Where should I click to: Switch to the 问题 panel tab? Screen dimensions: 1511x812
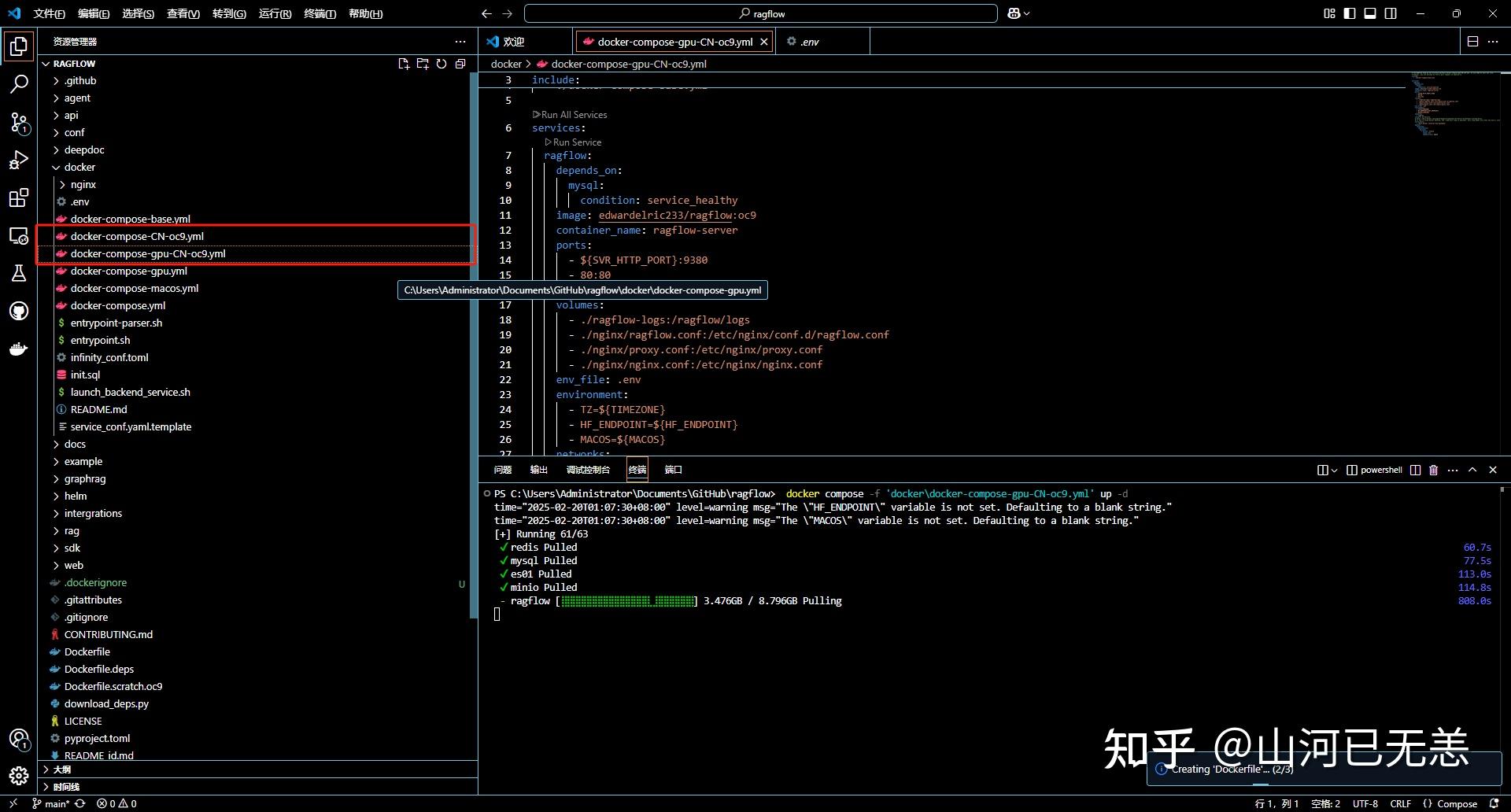coord(503,470)
